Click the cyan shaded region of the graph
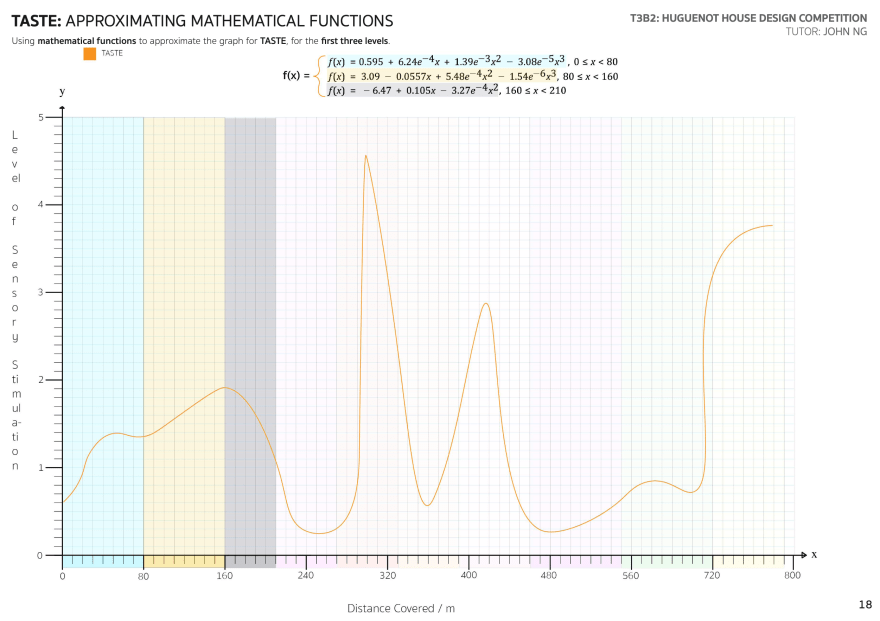Screen dimensions: 880x621 point(102,300)
